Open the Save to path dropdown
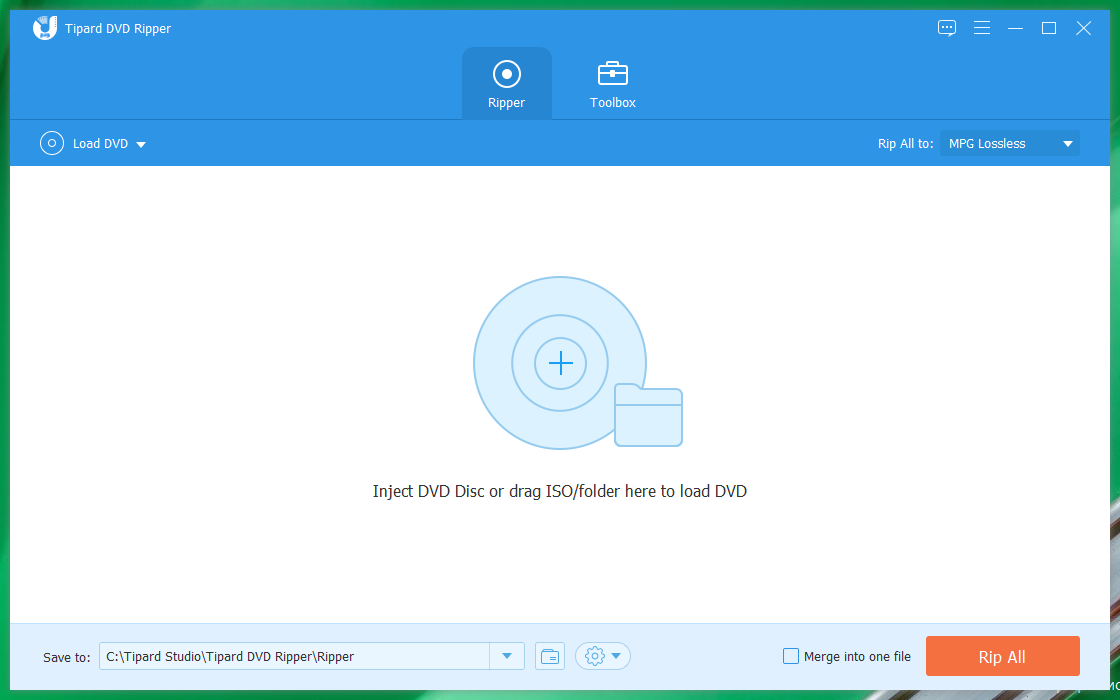 [x=507, y=656]
